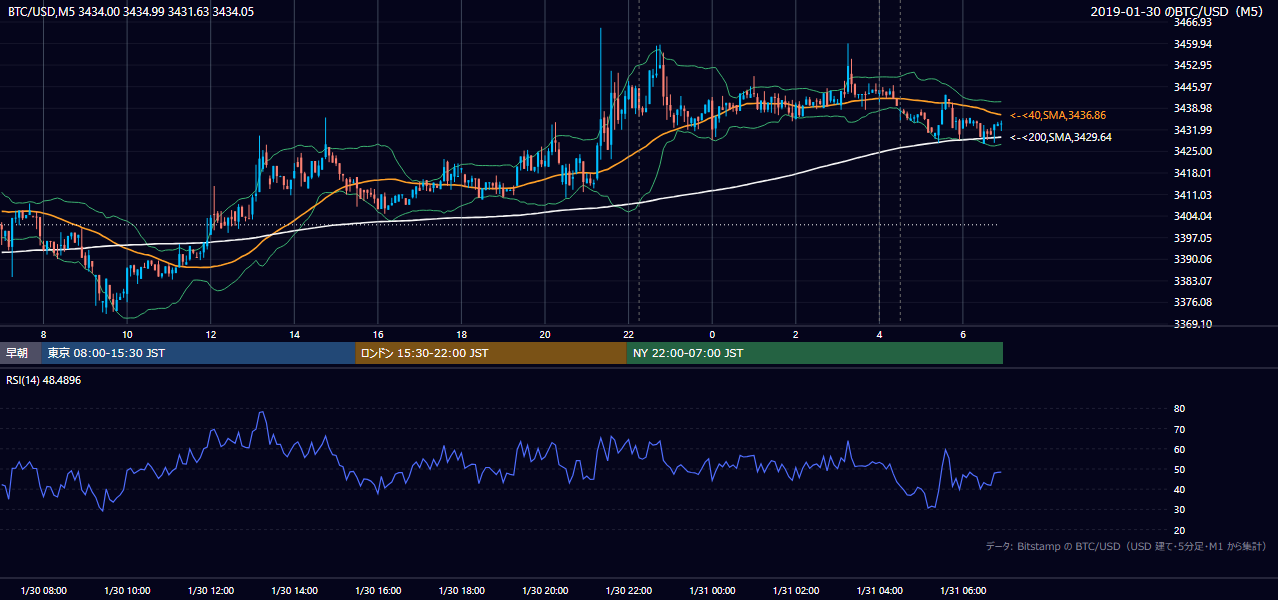Click the 1/30 22:00 bottom time label
Image resolution: width=1278 pixels, height=600 pixels.
628,591
